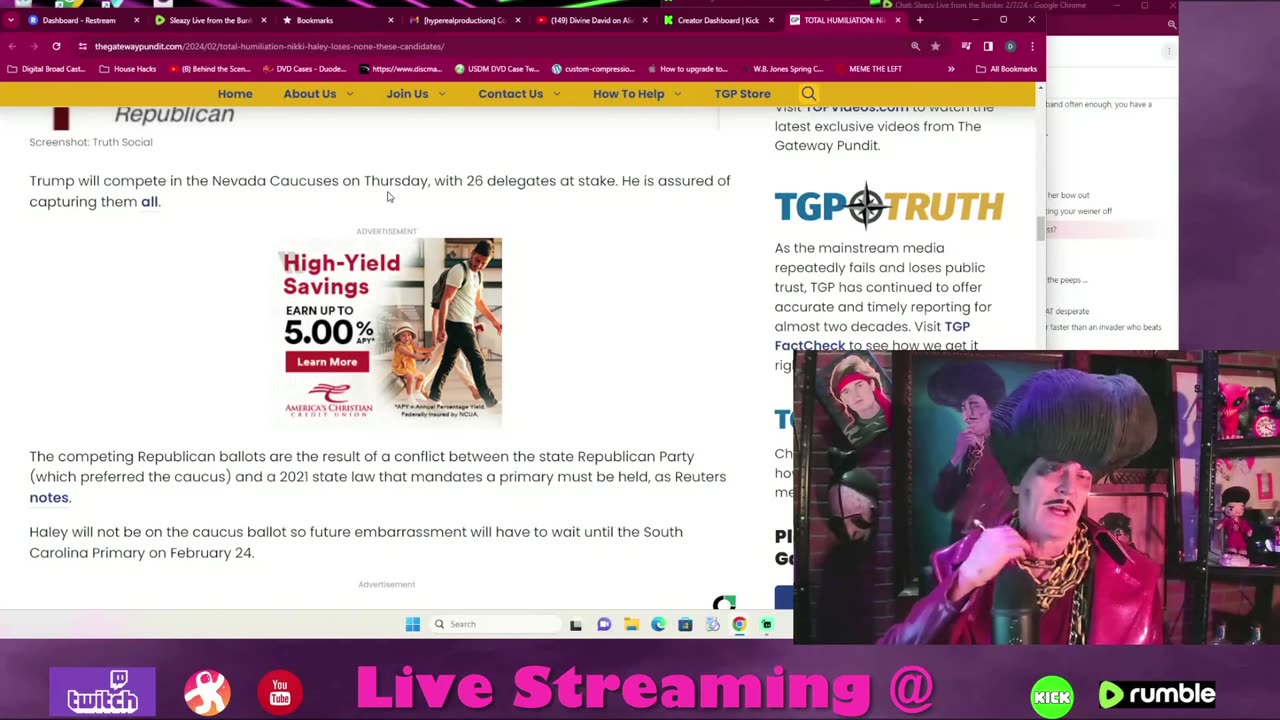
Task: Close the Dashboard - Restream tab
Action: [x=137, y=20]
